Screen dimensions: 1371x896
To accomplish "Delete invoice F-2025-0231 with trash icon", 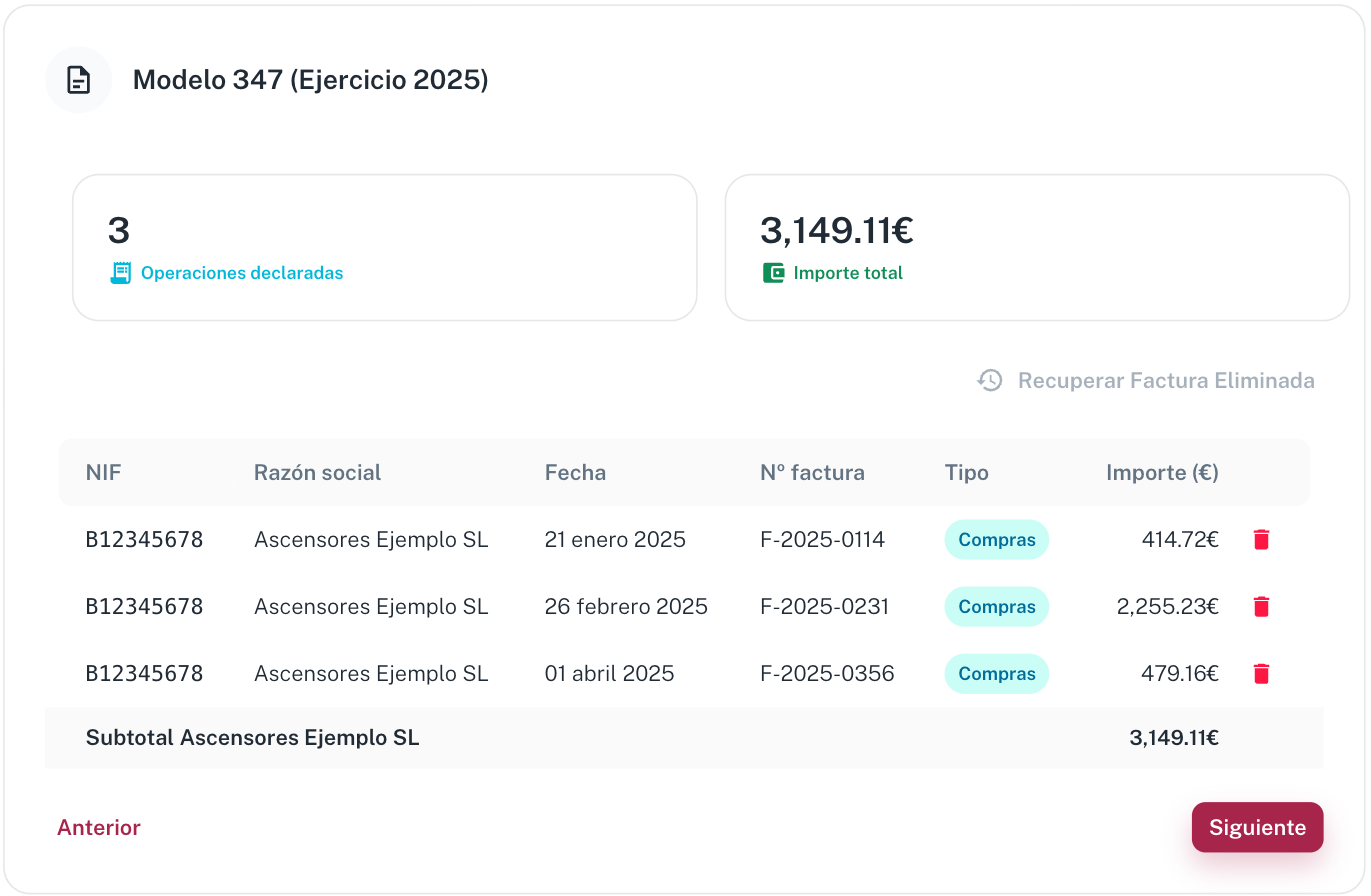I will 1261,607.
